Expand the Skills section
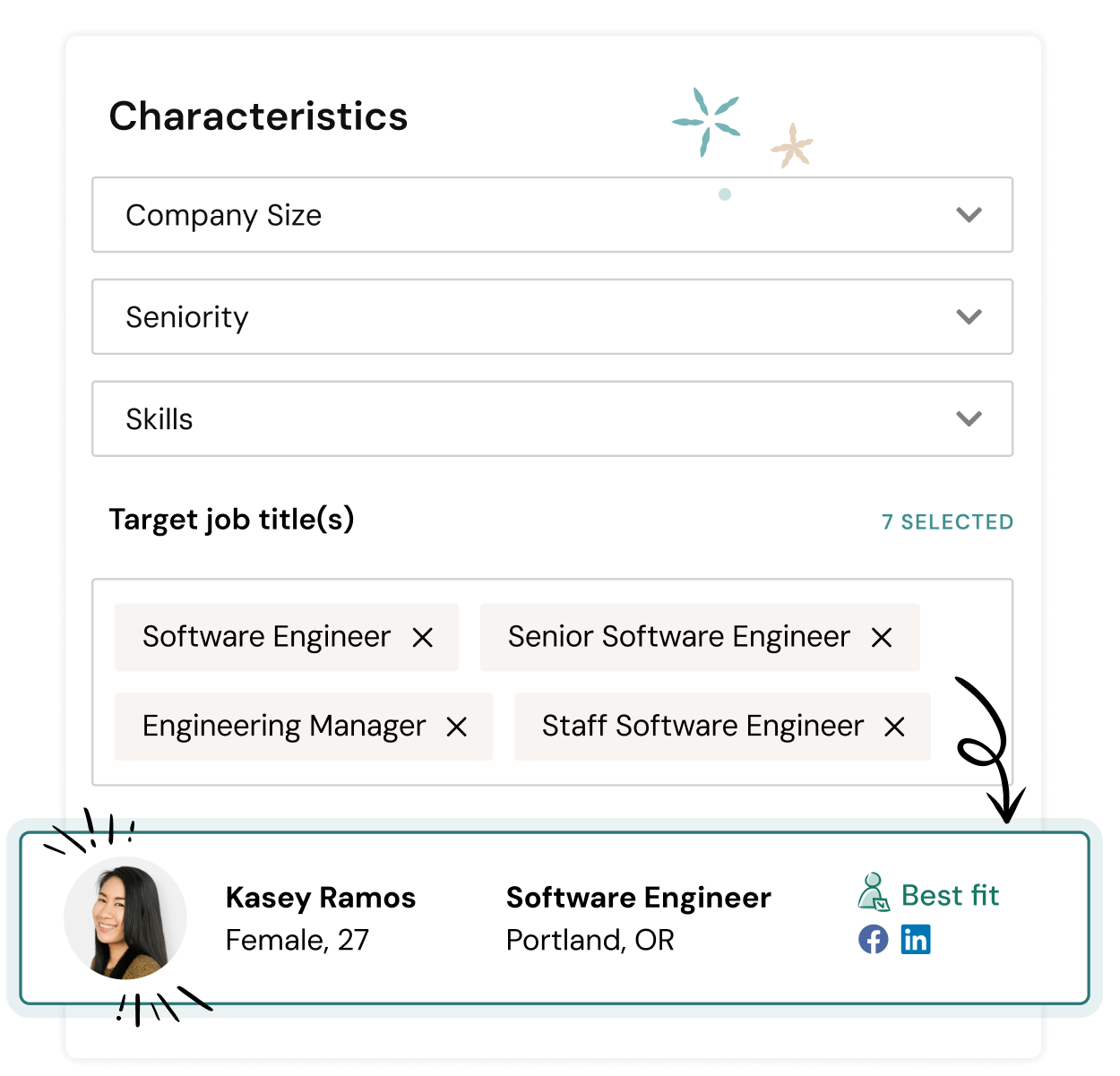Viewport: 1120px width, 1076px height. (x=552, y=419)
